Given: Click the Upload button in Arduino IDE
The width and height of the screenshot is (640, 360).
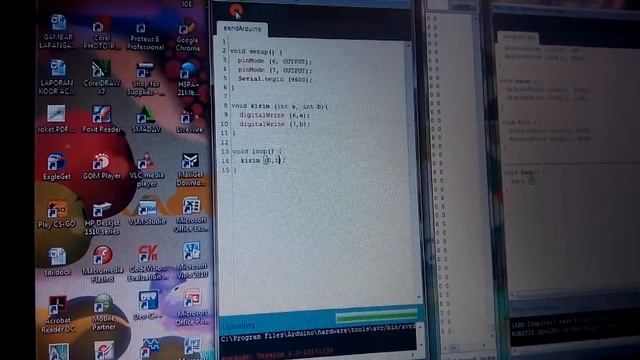Looking at the screenshot, I should [236, 11].
